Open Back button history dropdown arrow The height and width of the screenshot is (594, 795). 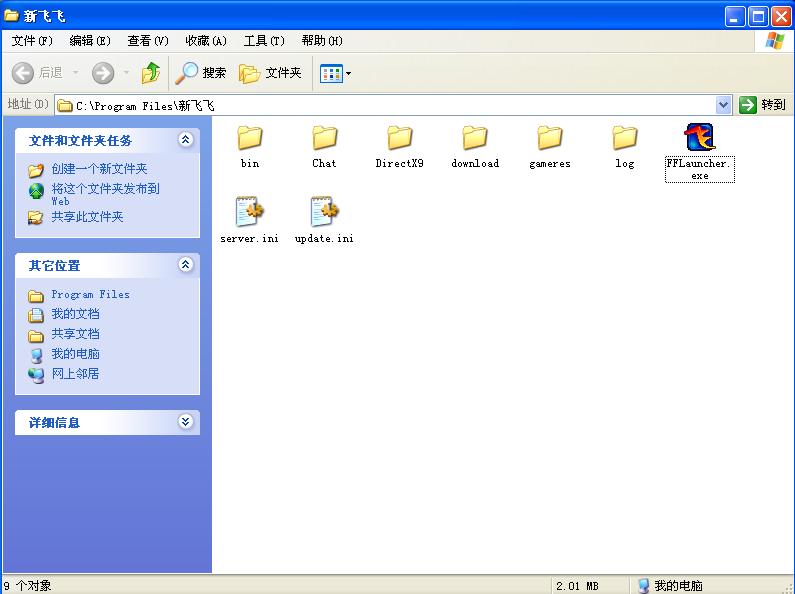(76, 73)
